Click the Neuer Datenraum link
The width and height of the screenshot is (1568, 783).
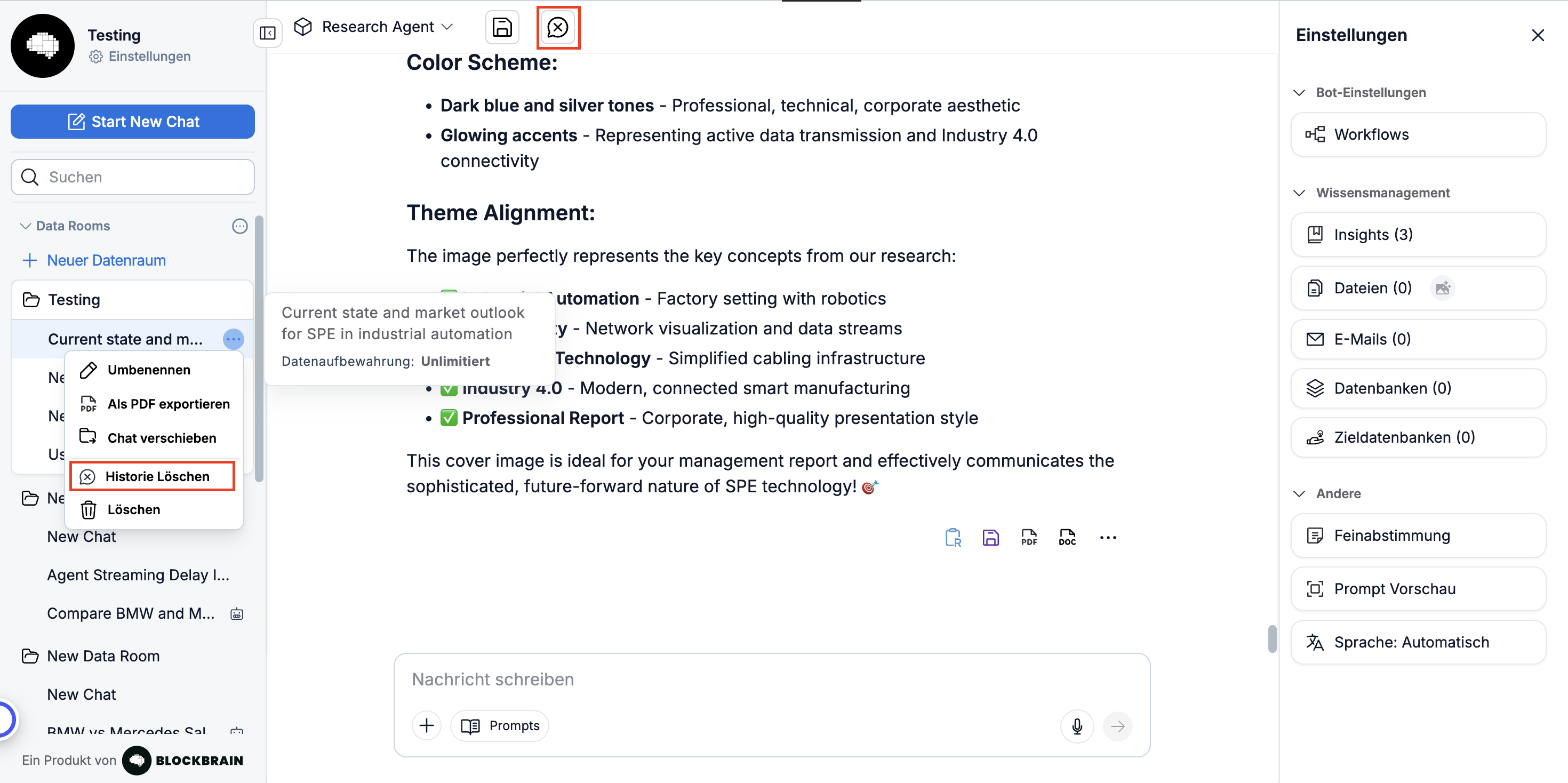click(x=106, y=261)
